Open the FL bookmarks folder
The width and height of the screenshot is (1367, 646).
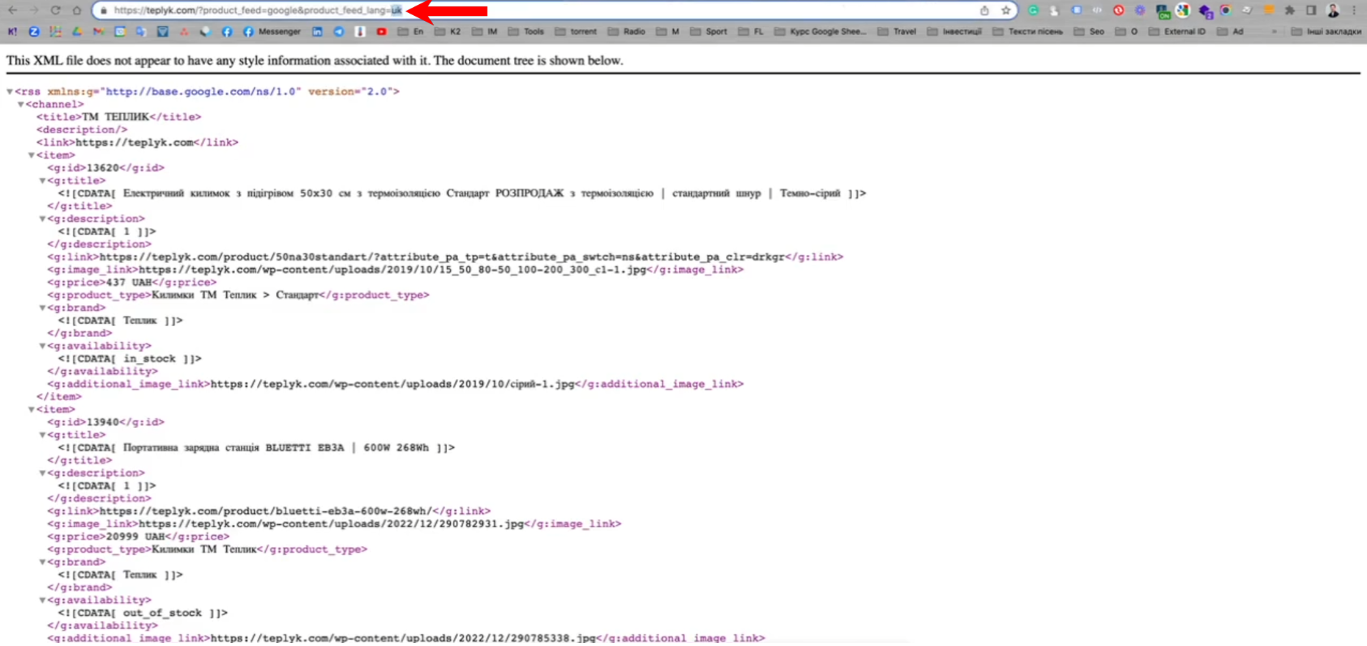pos(751,32)
